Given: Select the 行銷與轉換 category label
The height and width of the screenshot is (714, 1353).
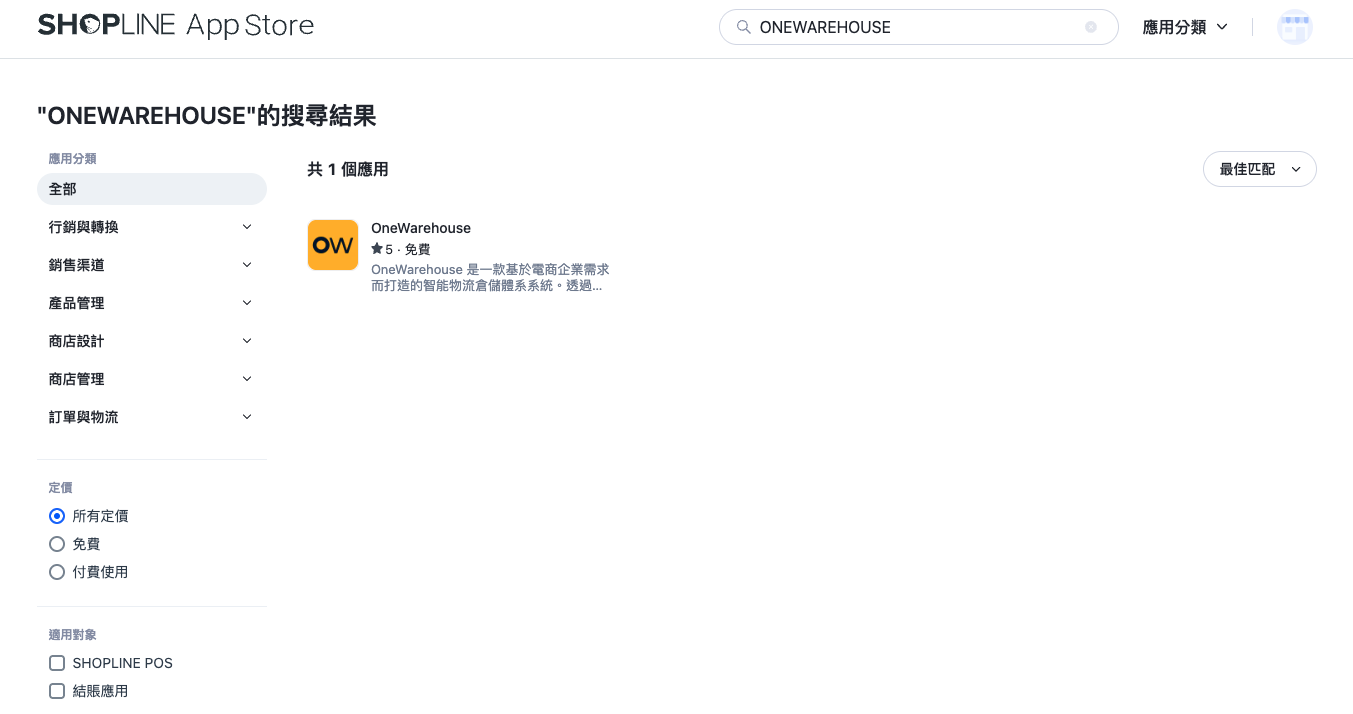Looking at the screenshot, I should pos(84,227).
